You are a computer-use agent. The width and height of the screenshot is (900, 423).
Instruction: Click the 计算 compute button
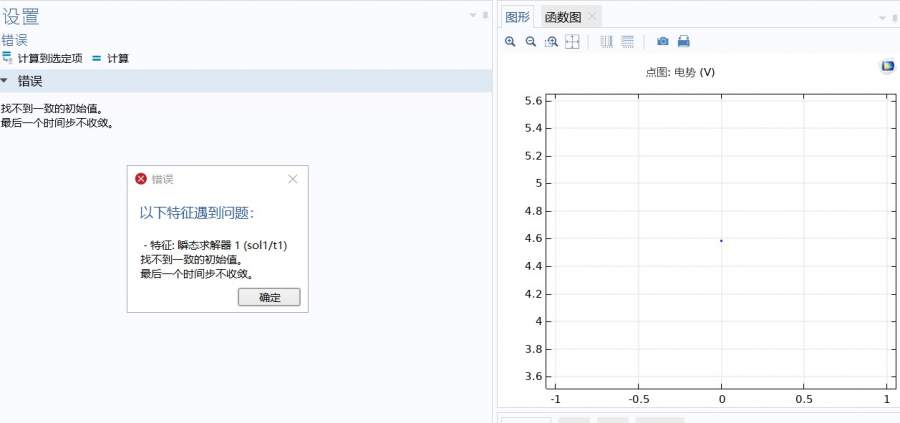click(x=111, y=58)
